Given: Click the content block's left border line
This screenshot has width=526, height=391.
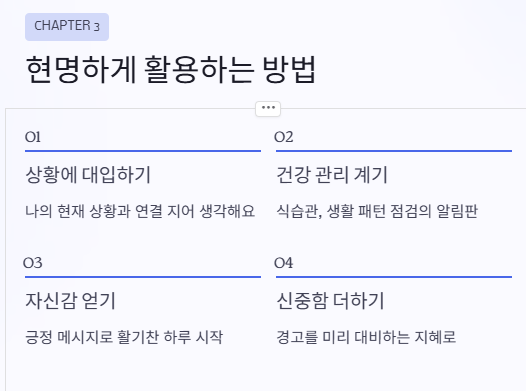Looking at the screenshot, I should [5, 249].
